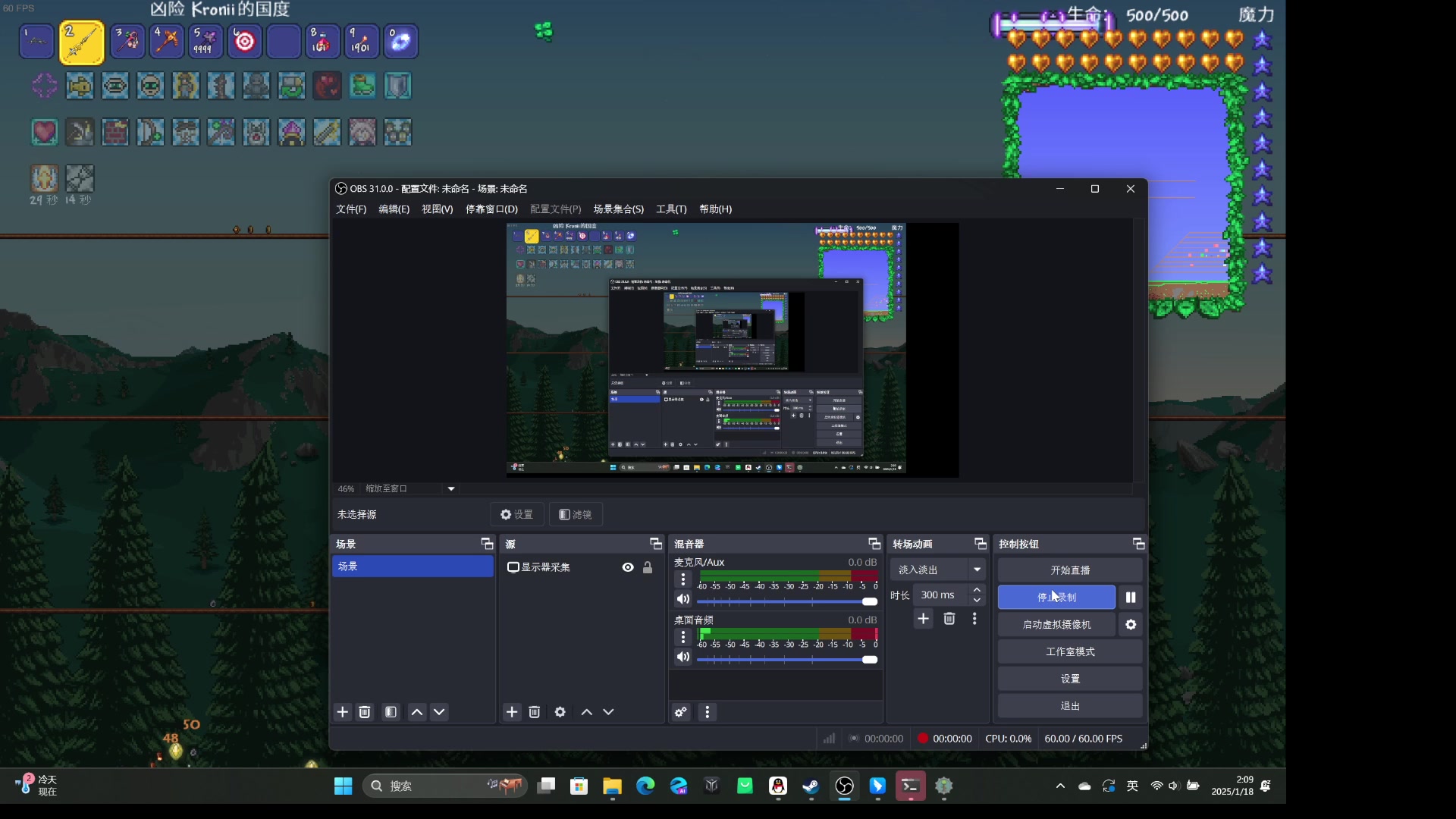Add a new source with plus icon
This screenshot has width=1456, height=819.
(512, 712)
